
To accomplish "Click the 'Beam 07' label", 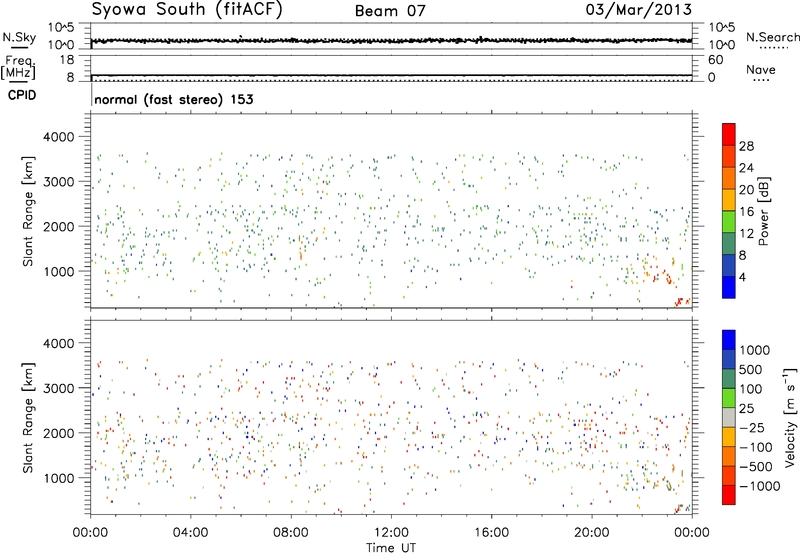I will 390,11.
